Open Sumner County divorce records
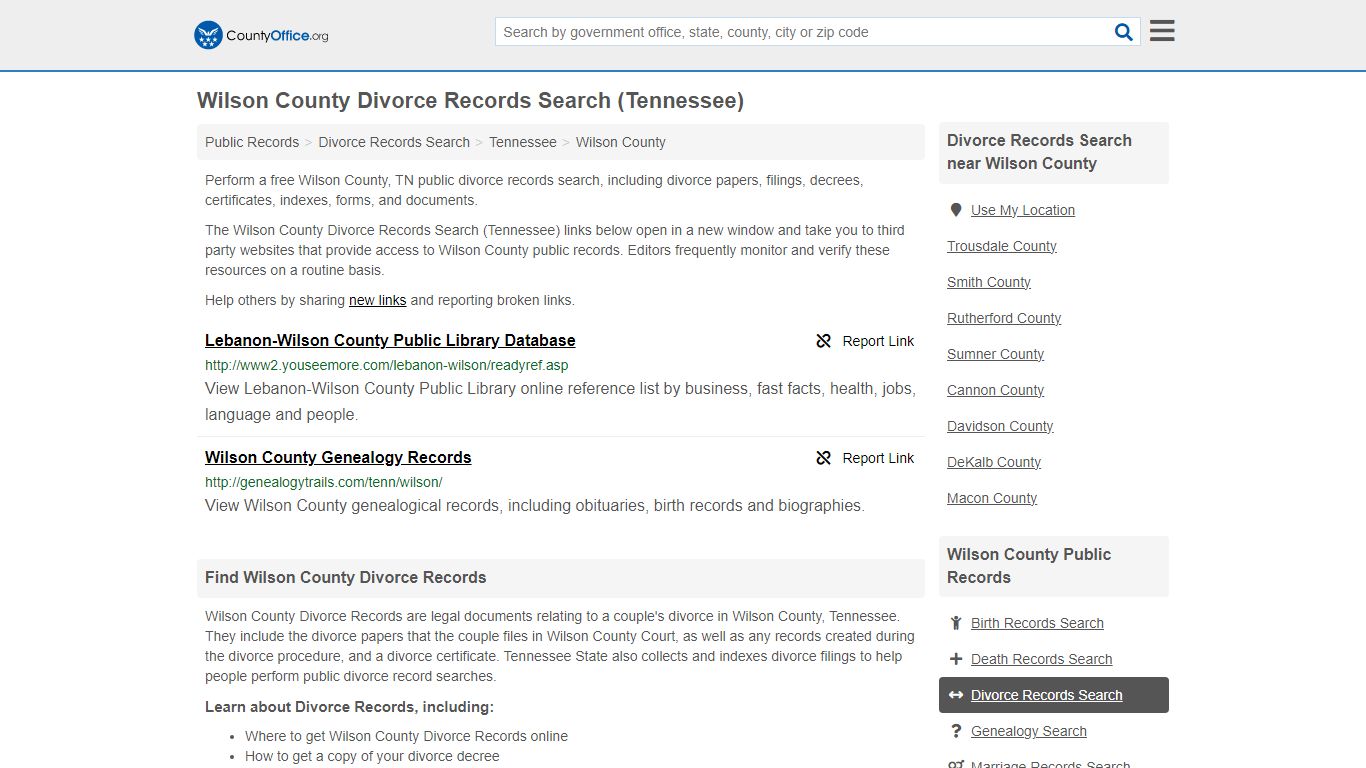The height and width of the screenshot is (768, 1366). tap(996, 354)
